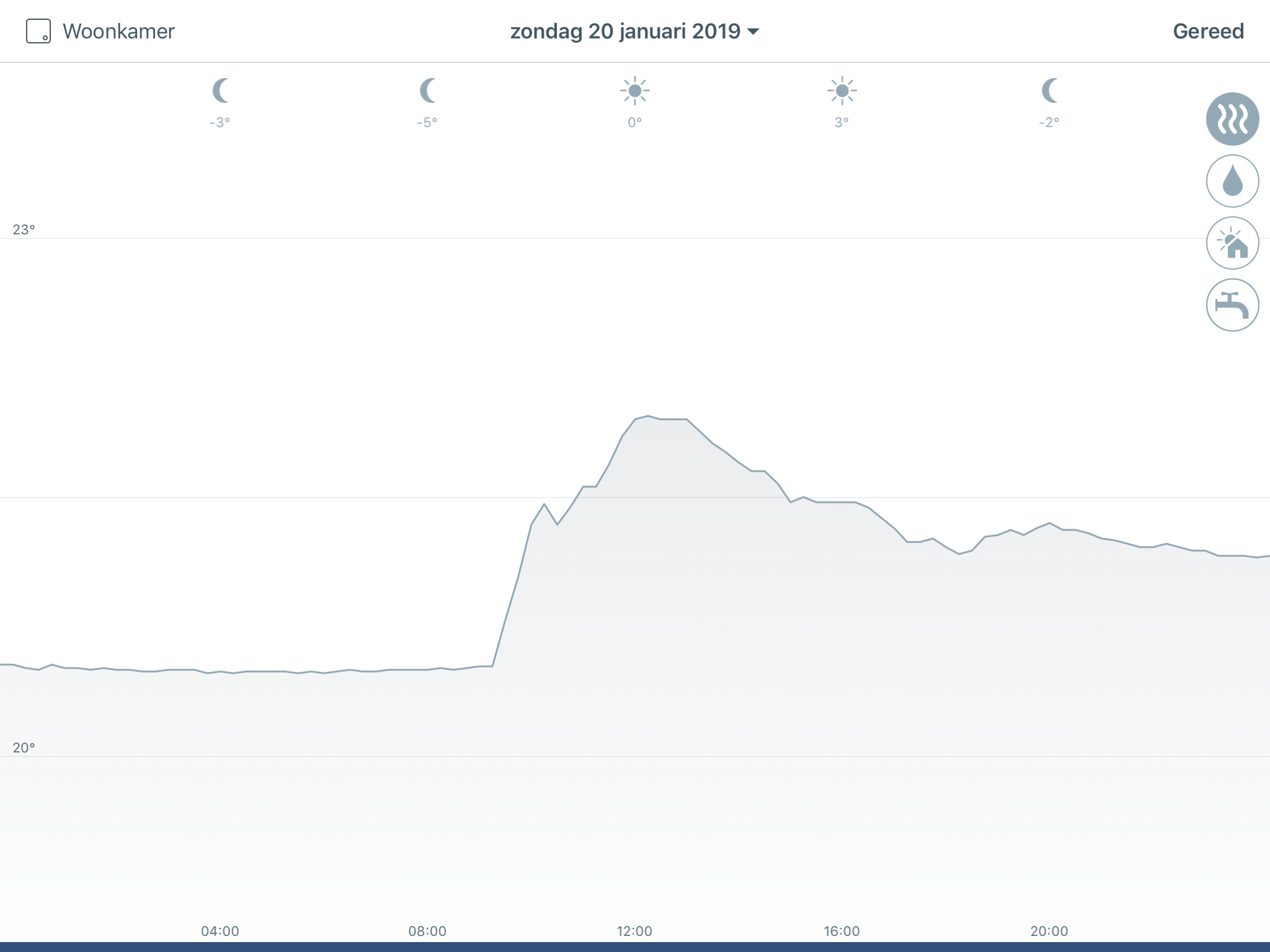
Task: Tap the 20:00 time axis label
Action: (1049, 931)
